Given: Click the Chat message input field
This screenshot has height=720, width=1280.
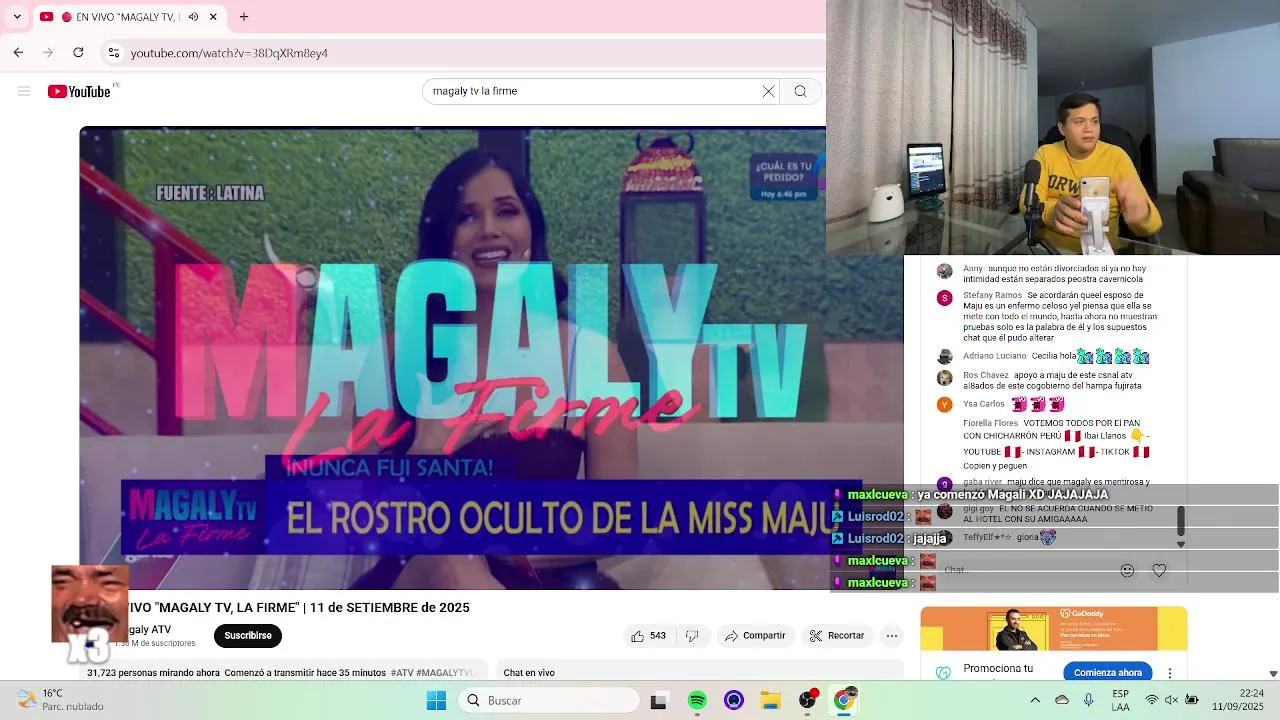Looking at the screenshot, I should pos(1025,570).
